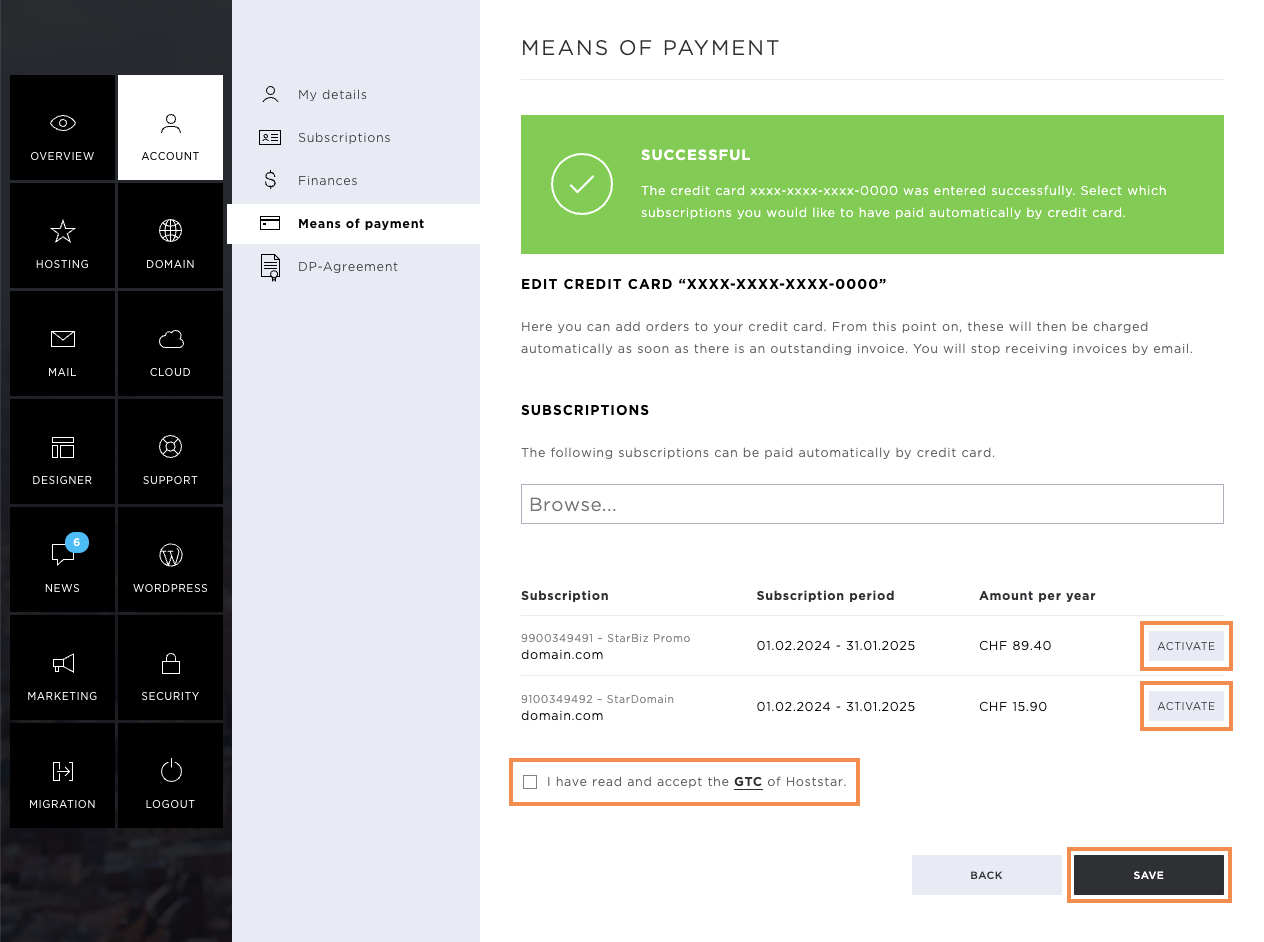1264x942 pixels.
Task: Open the Cloud icon tile
Action: tap(170, 344)
